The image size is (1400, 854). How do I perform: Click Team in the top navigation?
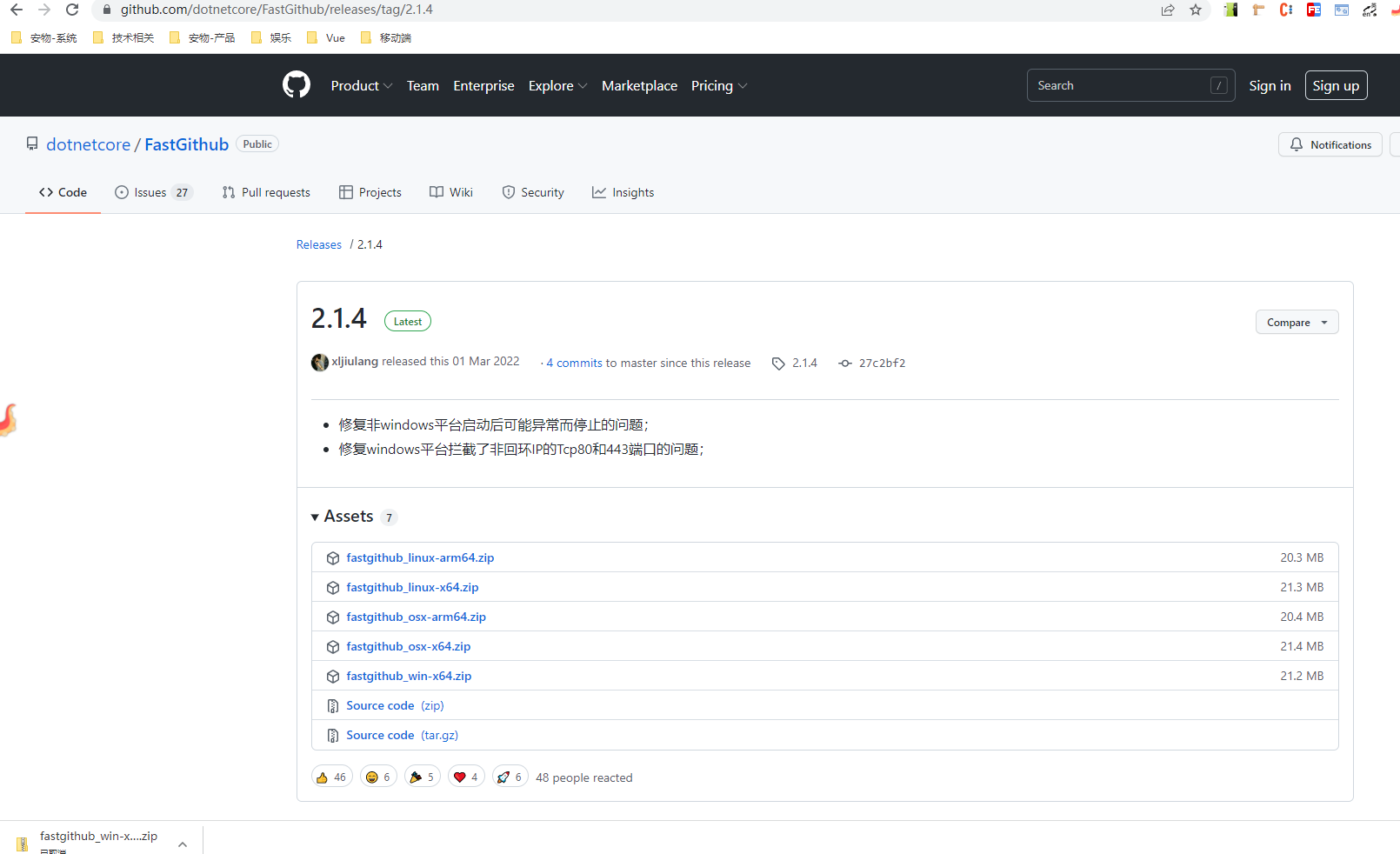pos(423,85)
